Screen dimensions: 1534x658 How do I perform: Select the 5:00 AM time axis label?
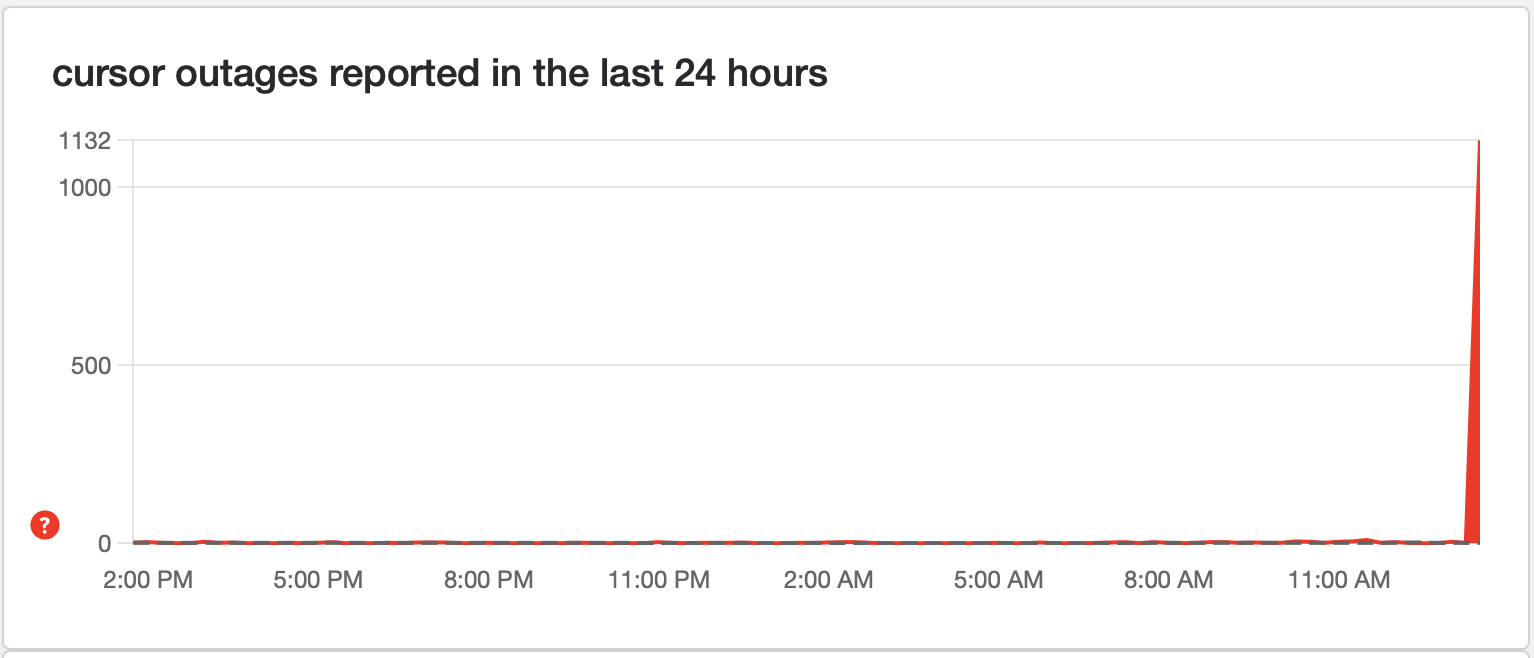[999, 579]
